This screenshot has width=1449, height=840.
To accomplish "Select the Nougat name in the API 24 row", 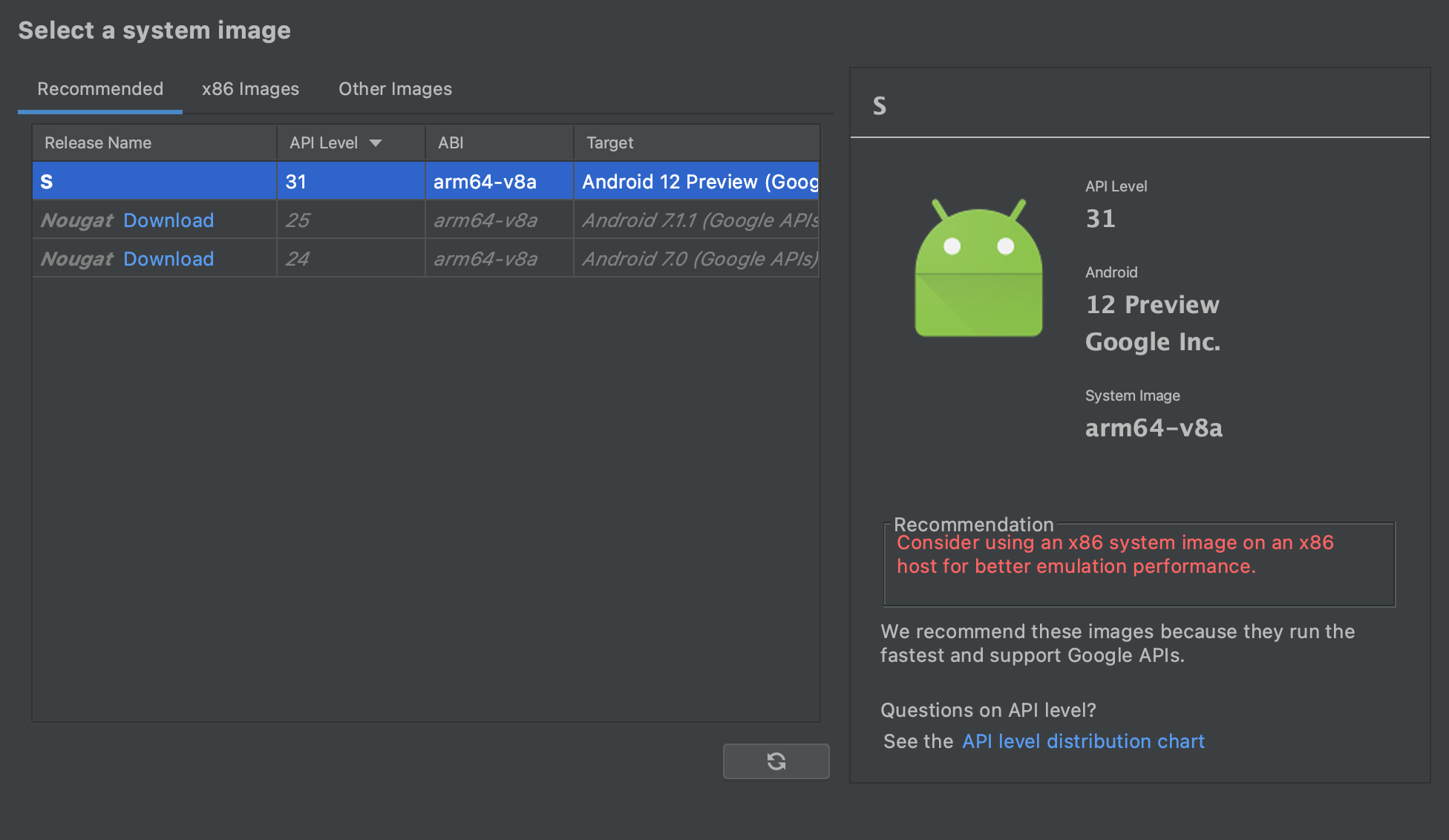I will coord(77,259).
